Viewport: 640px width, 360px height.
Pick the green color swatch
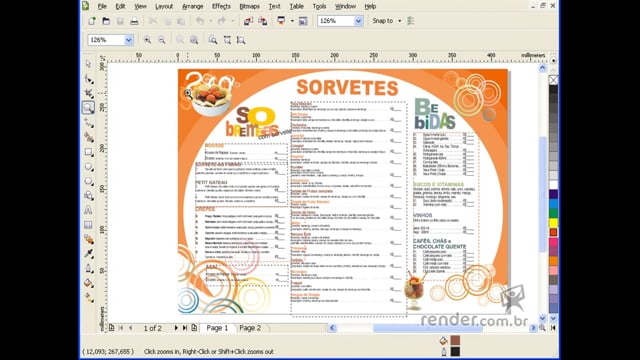click(553, 213)
